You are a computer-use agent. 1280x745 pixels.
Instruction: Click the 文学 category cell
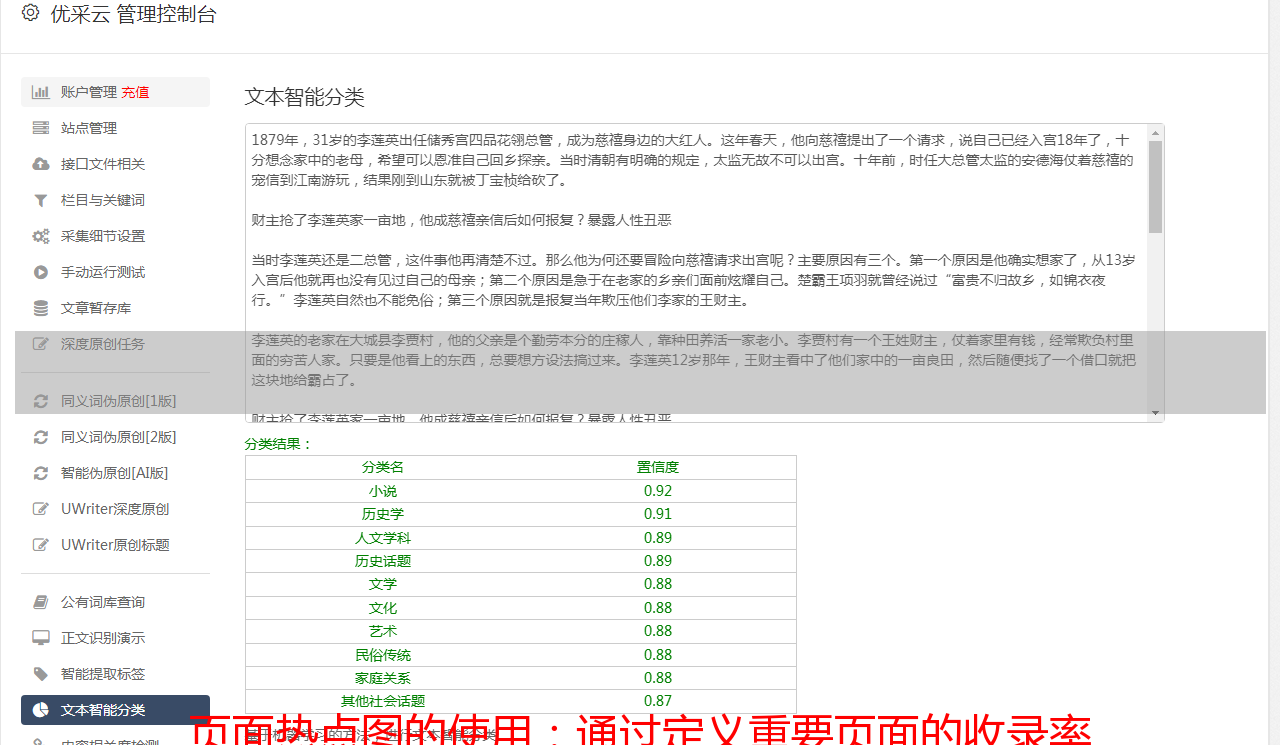pyautogui.click(x=383, y=584)
